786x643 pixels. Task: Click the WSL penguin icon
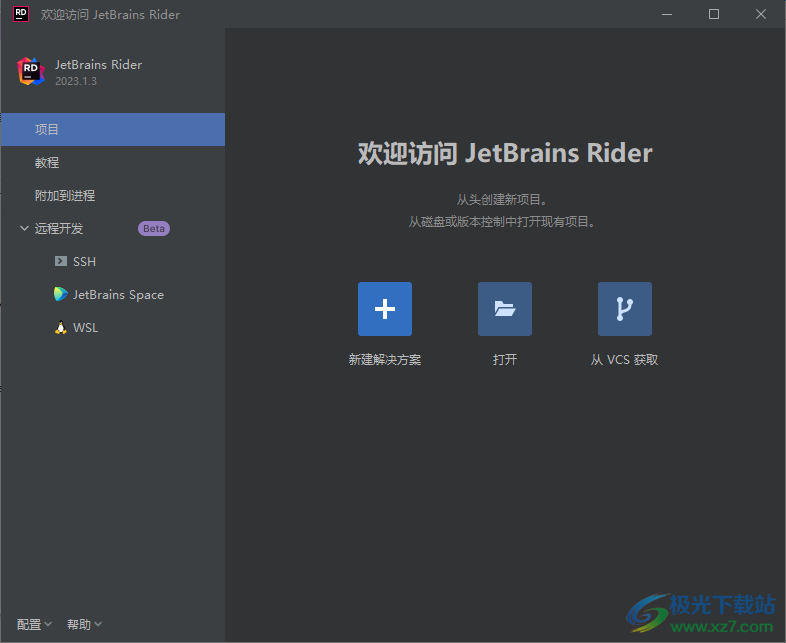(x=61, y=327)
